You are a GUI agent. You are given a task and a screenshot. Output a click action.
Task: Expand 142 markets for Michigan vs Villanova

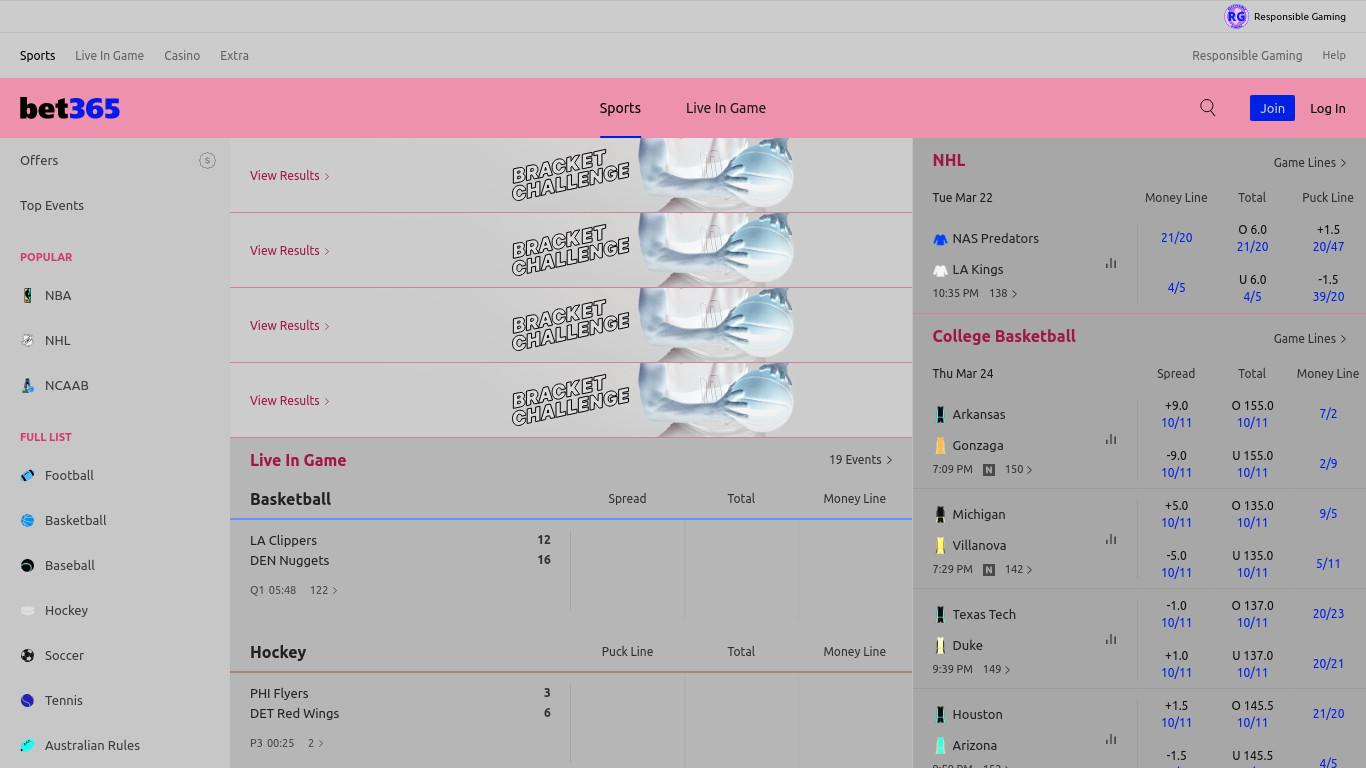click(1019, 569)
